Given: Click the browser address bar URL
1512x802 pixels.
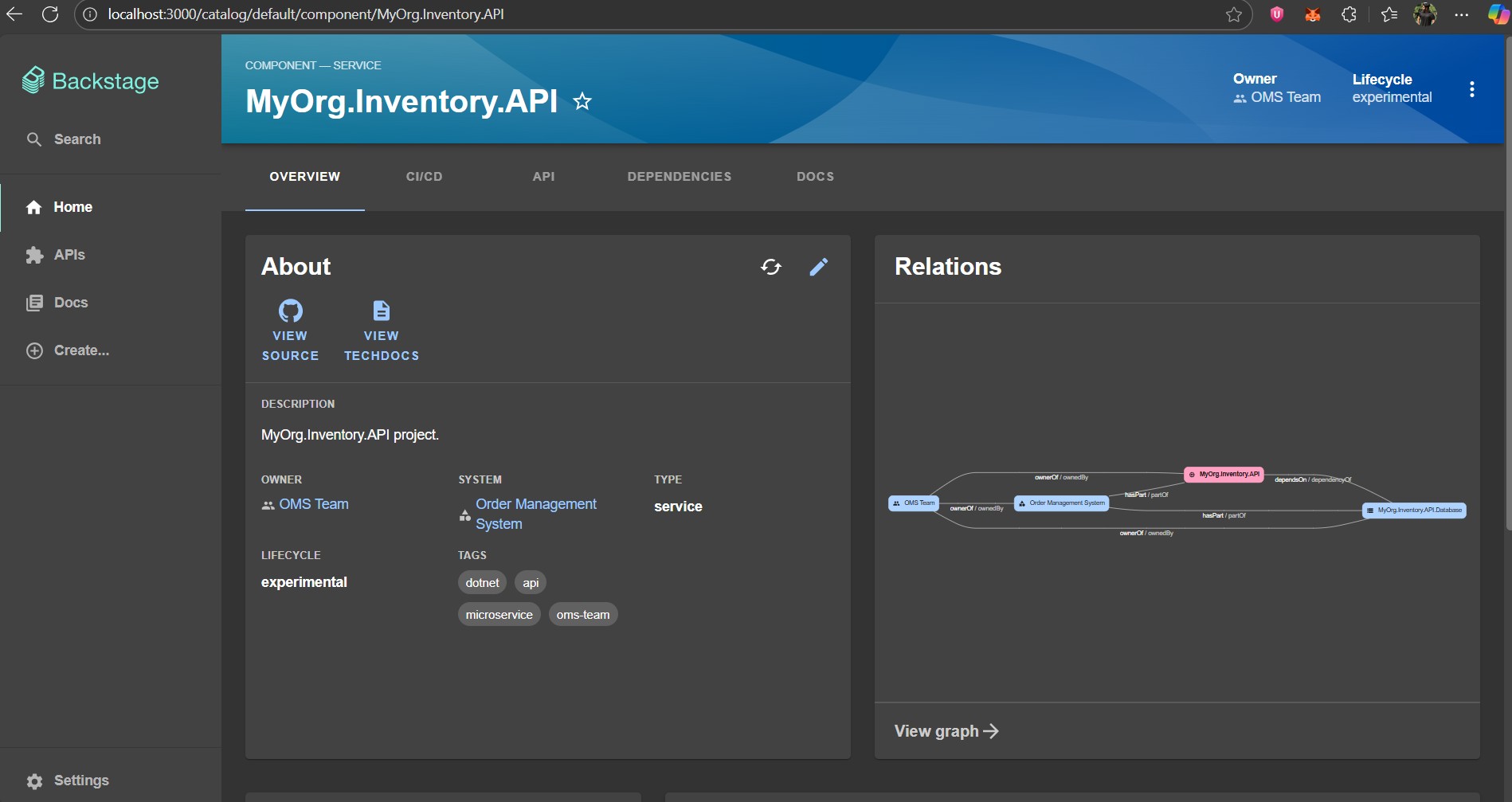Looking at the screenshot, I should [306, 14].
